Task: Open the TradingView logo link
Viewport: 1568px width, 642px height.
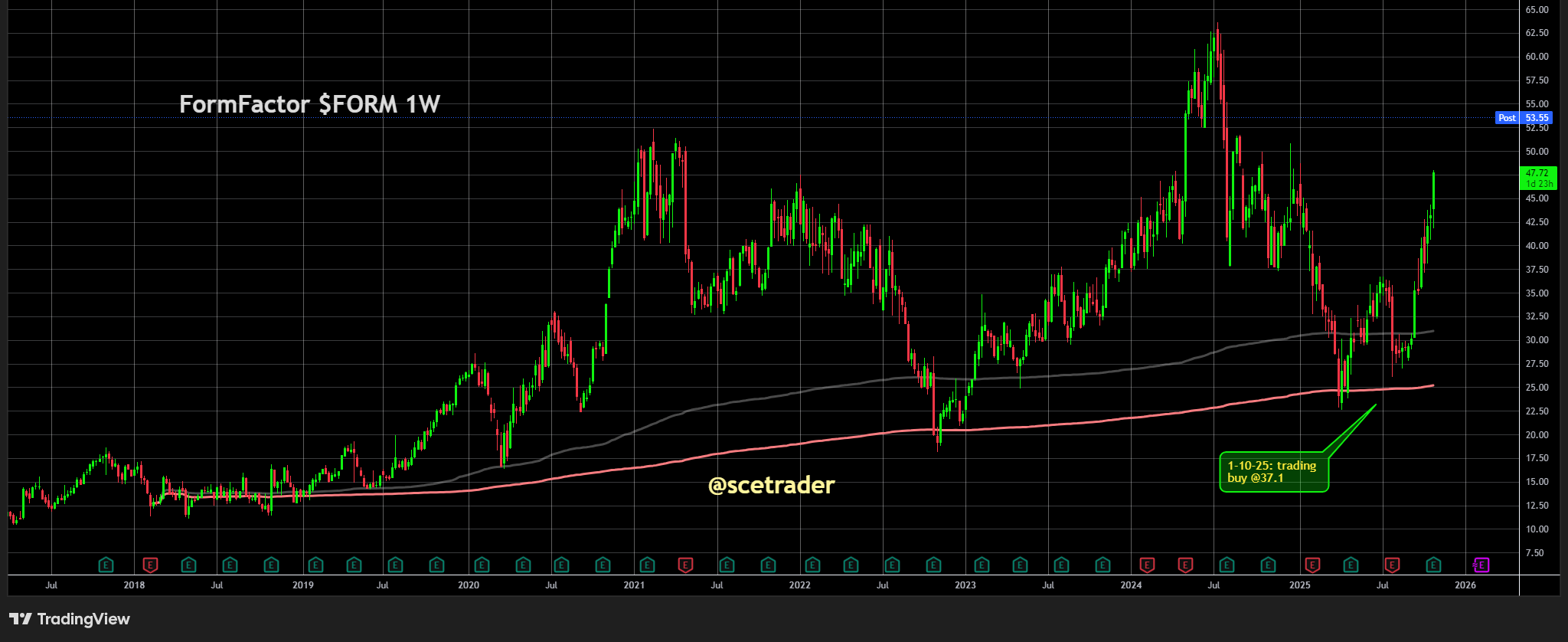Action: point(70,619)
